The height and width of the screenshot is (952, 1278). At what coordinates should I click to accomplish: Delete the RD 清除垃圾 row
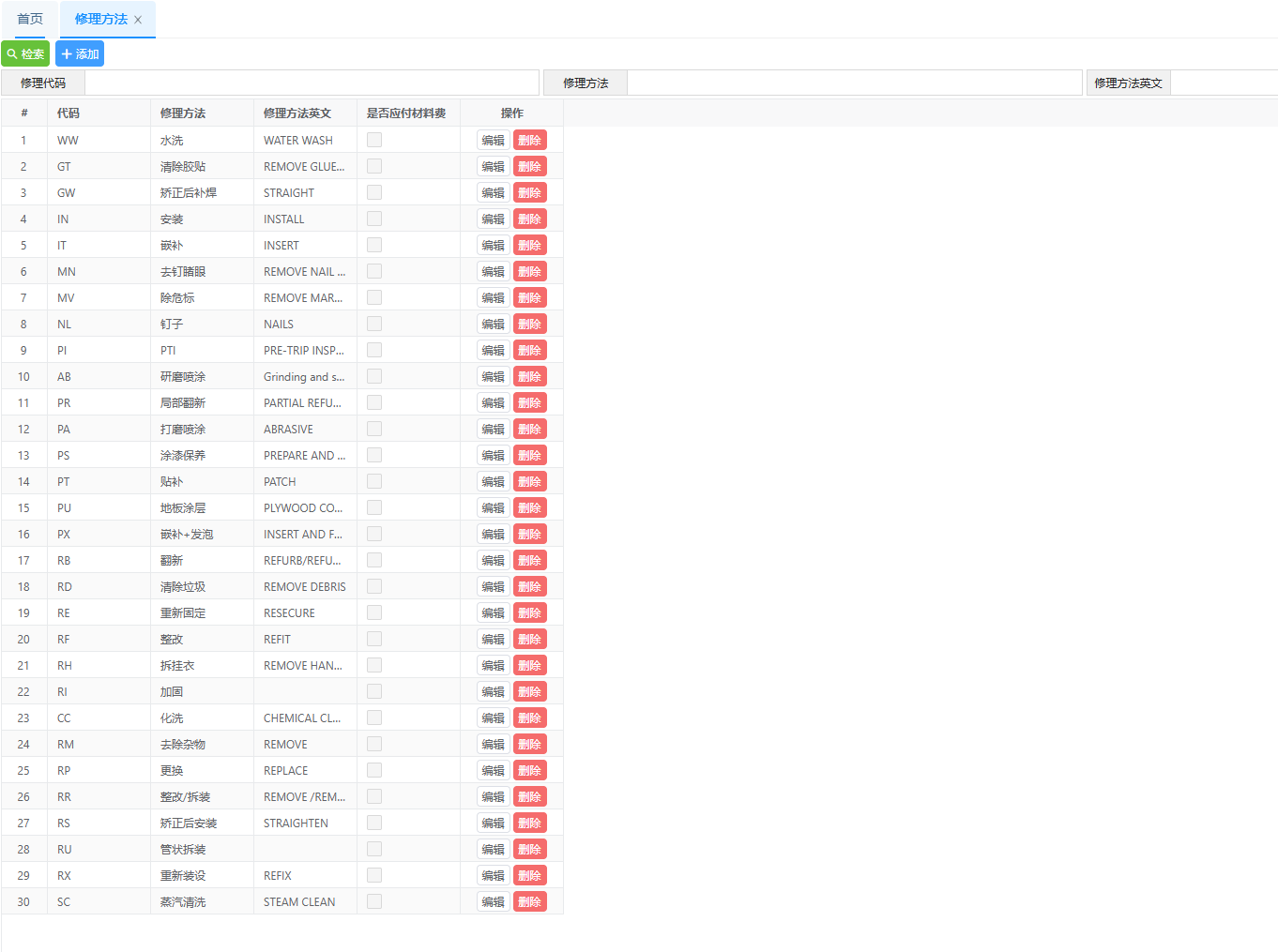(529, 587)
